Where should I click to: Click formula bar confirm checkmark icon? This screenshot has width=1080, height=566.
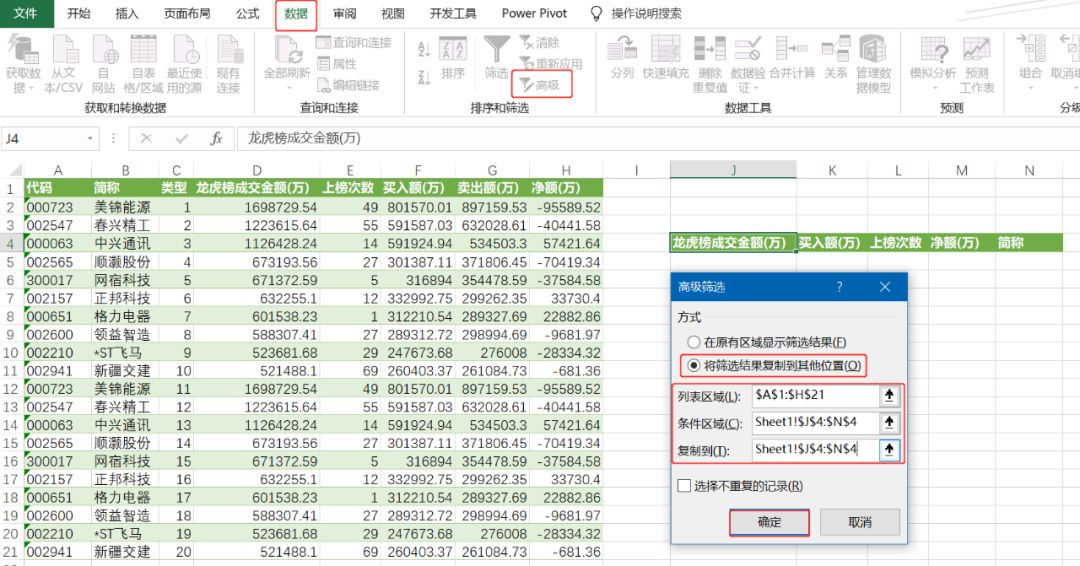tap(182, 138)
